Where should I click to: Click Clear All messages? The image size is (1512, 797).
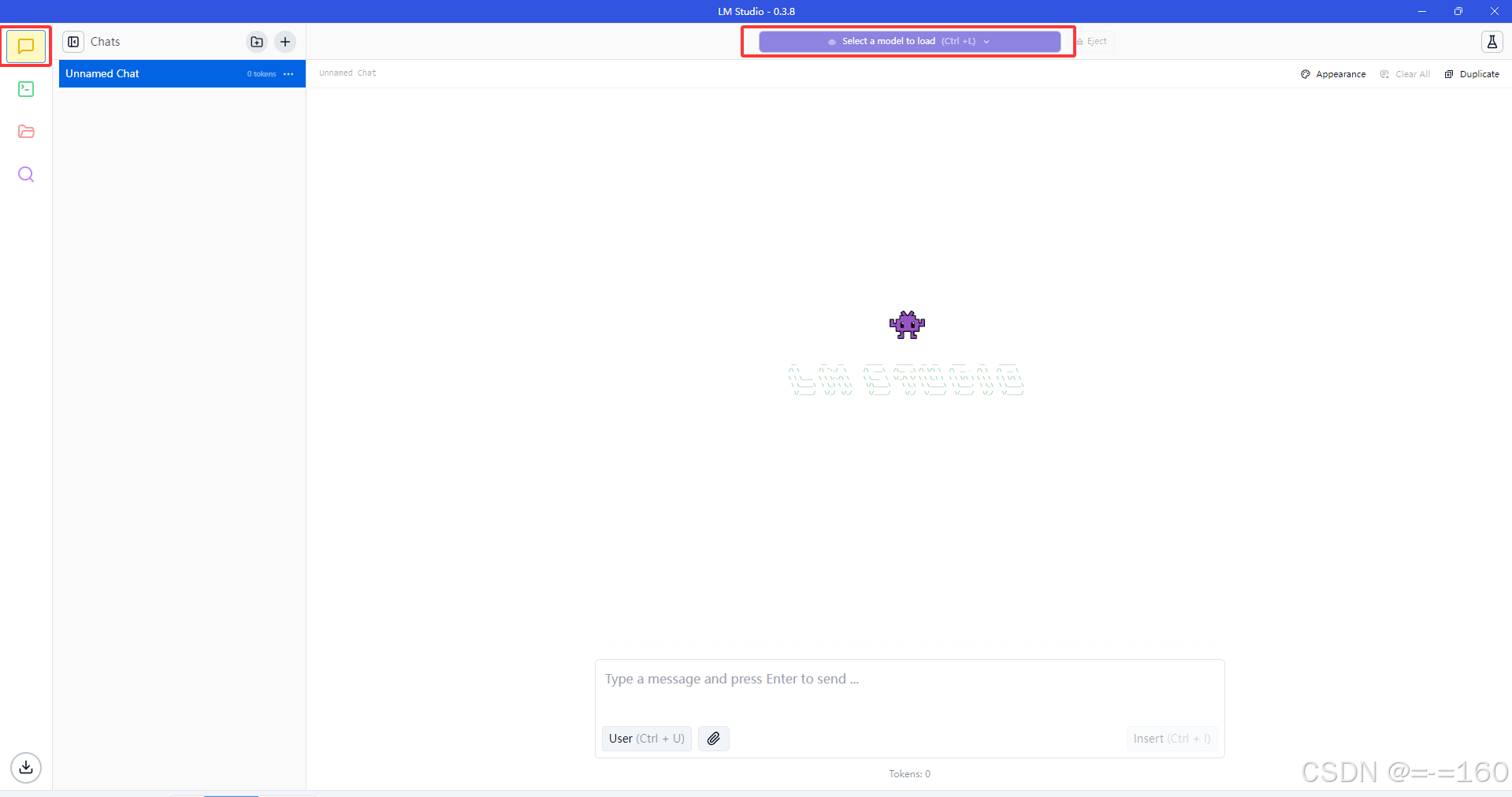[1405, 74]
